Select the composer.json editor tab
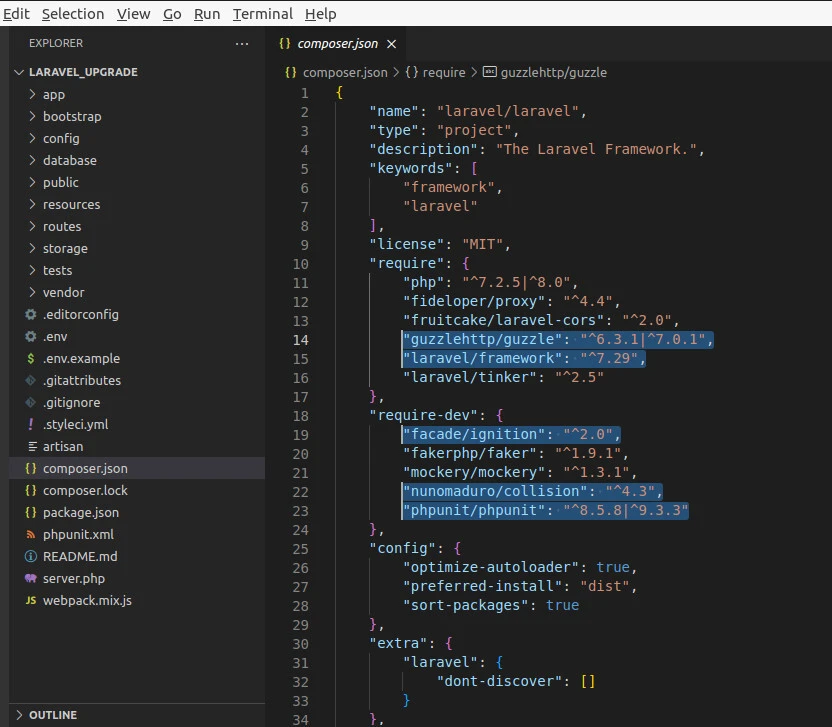 339,44
